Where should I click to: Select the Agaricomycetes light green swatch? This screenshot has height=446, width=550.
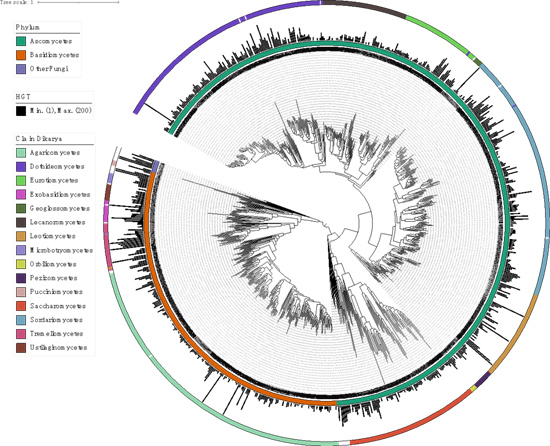[21, 153]
